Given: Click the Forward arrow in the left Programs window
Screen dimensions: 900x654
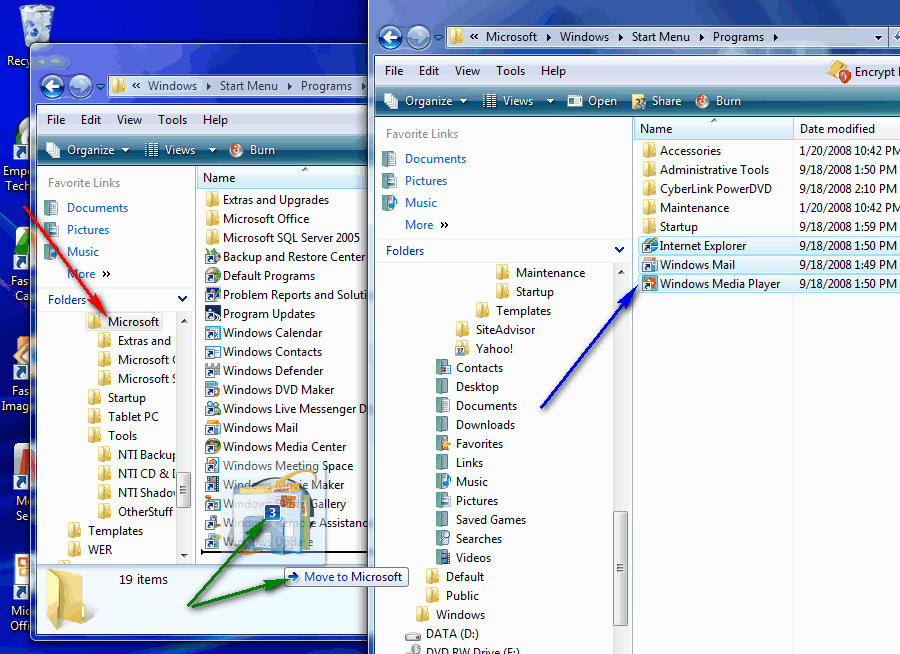Looking at the screenshot, I should [80, 87].
